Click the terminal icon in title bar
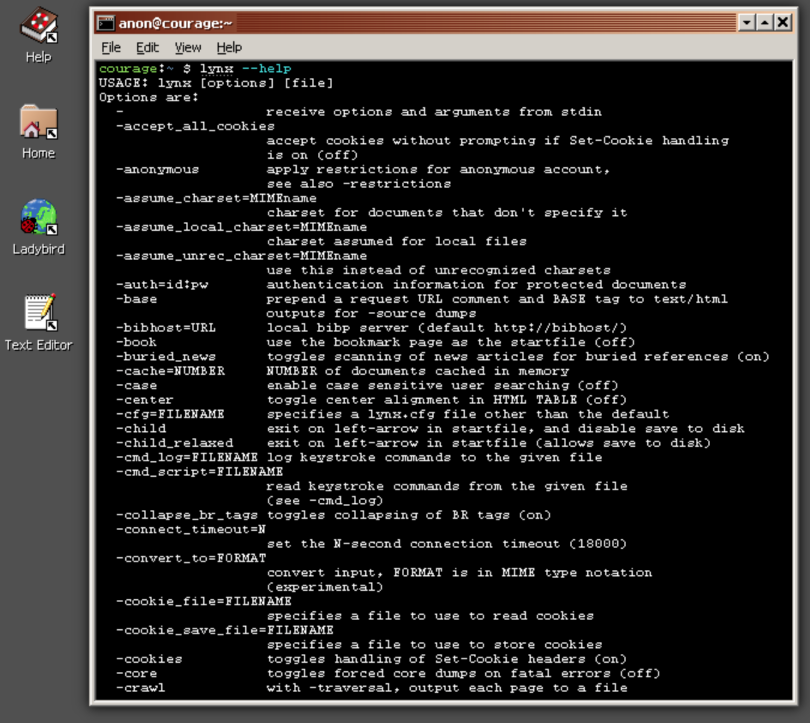 point(106,23)
